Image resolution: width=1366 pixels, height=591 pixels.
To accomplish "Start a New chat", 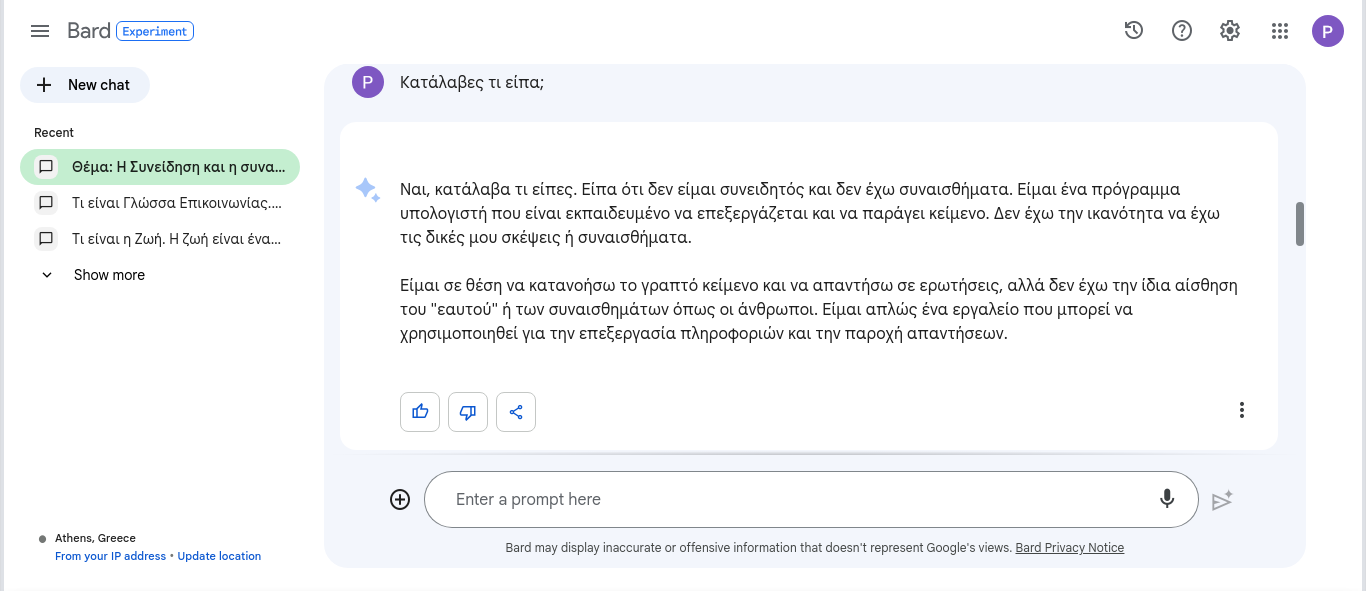I will tap(85, 85).
